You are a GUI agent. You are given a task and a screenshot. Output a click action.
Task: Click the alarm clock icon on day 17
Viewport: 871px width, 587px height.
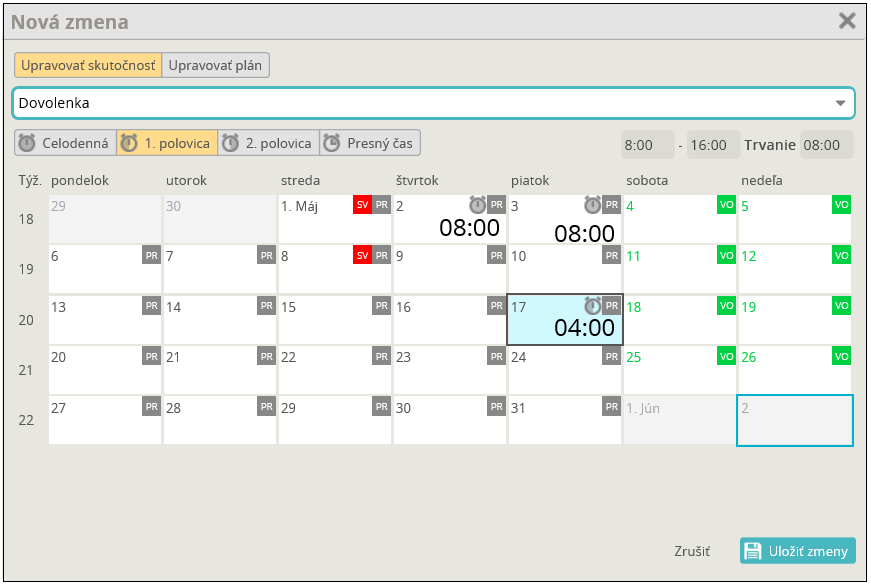click(x=592, y=305)
